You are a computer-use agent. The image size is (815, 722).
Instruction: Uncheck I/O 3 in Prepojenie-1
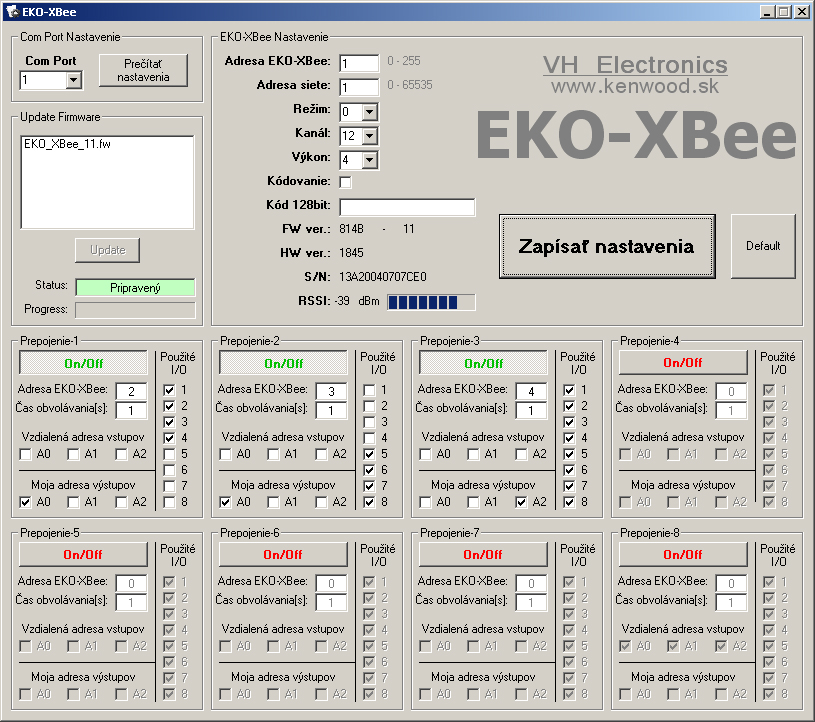(x=169, y=422)
